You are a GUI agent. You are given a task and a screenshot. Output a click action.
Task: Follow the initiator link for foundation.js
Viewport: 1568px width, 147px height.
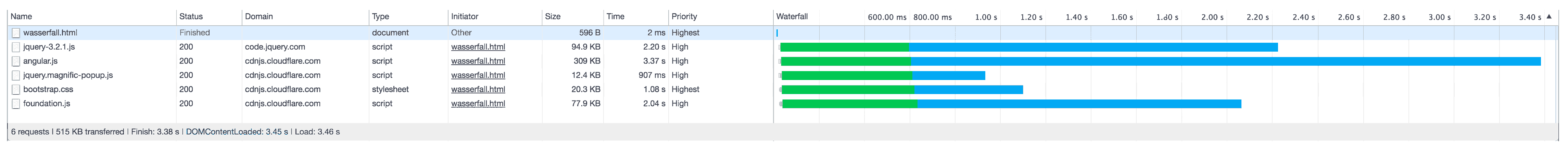[478, 103]
